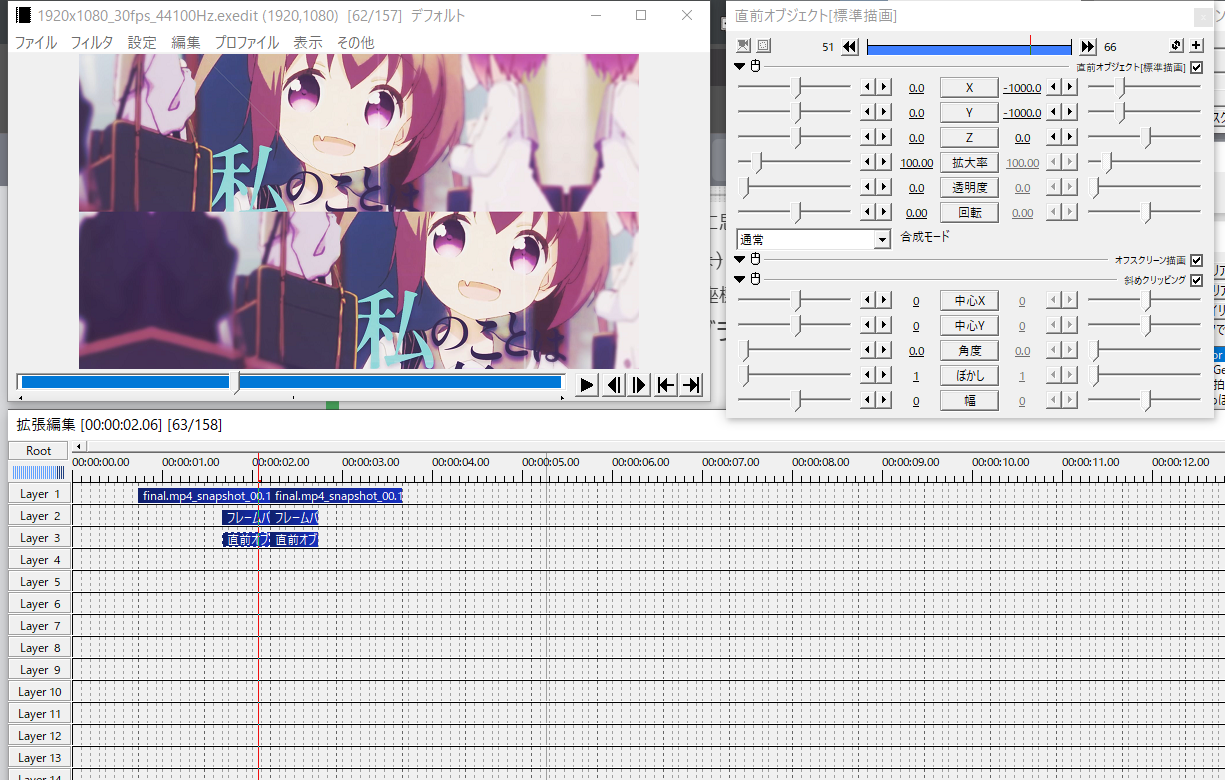The width and height of the screenshot is (1225, 780).
Task: Play the preview in the main window
Action: (587, 385)
